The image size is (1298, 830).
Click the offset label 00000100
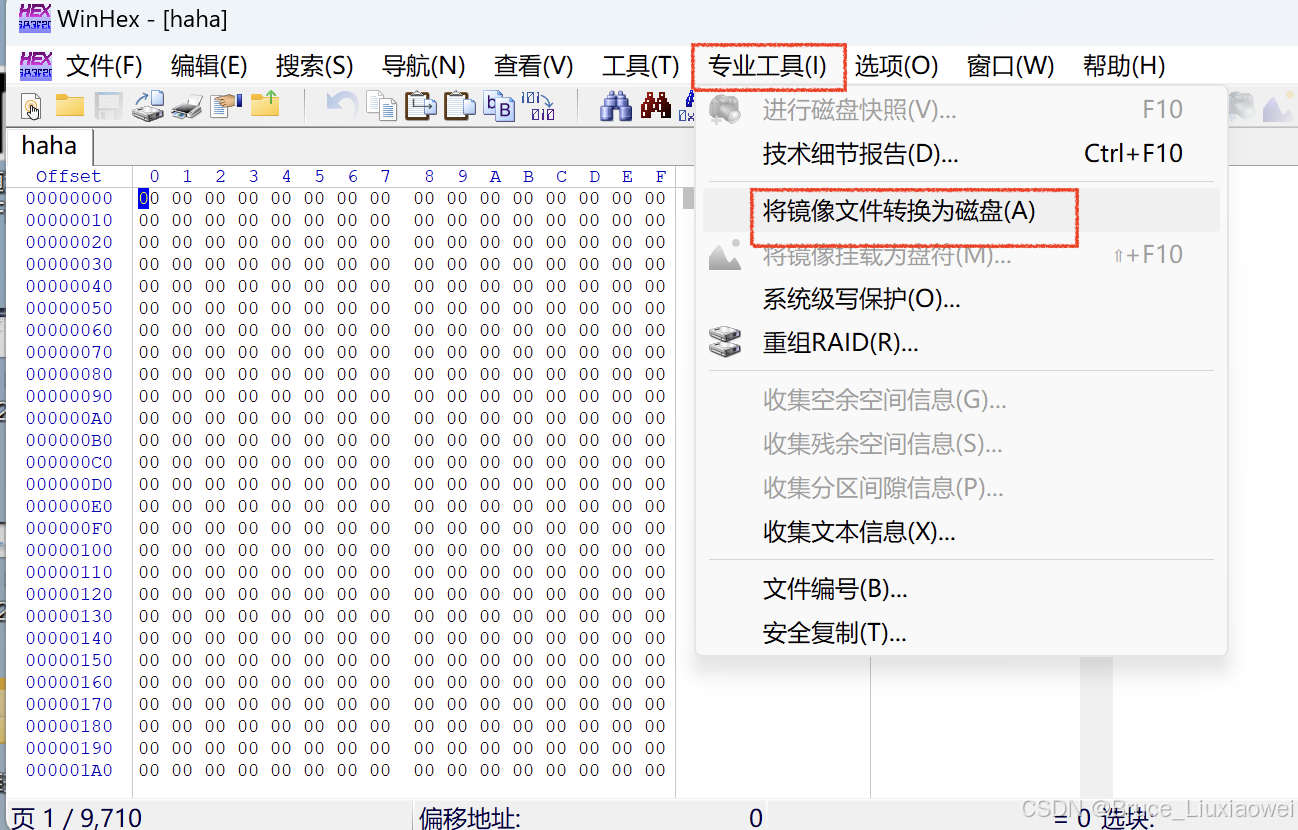pyautogui.click(x=69, y=550)
